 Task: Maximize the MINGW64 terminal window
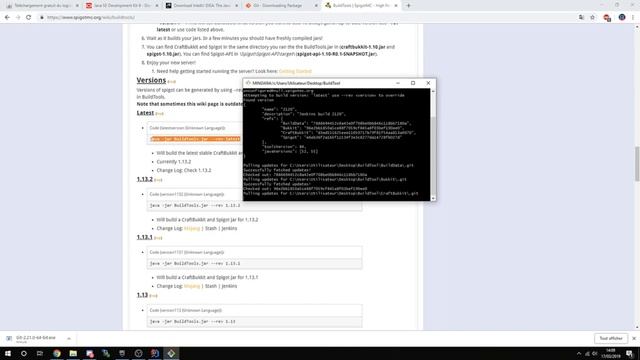(x=413, y=83)
